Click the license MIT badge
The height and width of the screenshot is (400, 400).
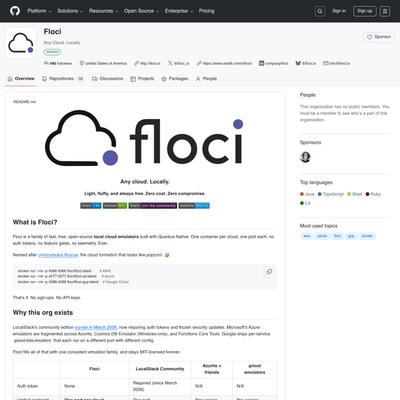coord(115,206)
